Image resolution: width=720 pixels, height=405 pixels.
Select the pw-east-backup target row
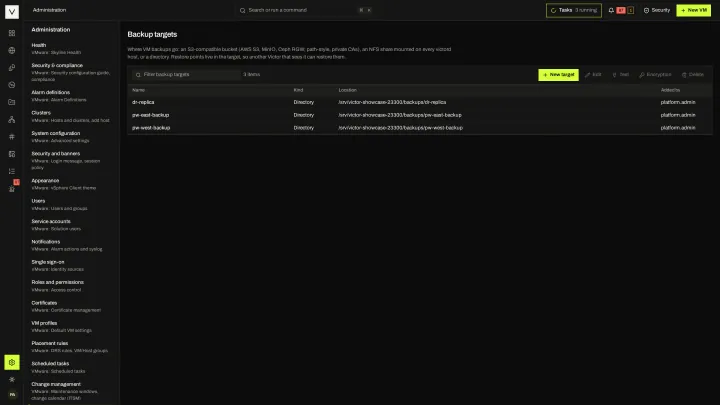pos(420,115)
